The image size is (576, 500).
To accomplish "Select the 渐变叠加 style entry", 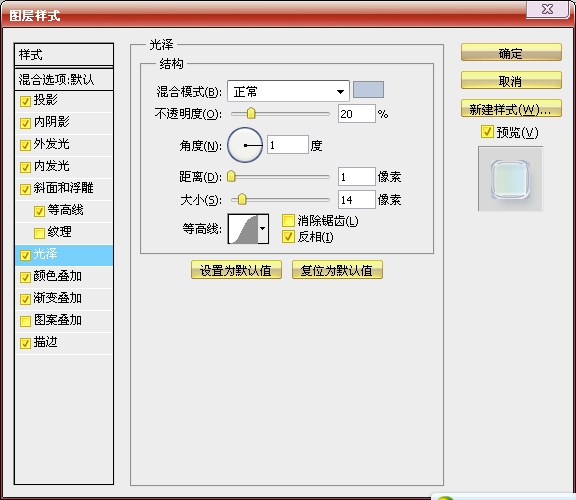I will (64, 299).
